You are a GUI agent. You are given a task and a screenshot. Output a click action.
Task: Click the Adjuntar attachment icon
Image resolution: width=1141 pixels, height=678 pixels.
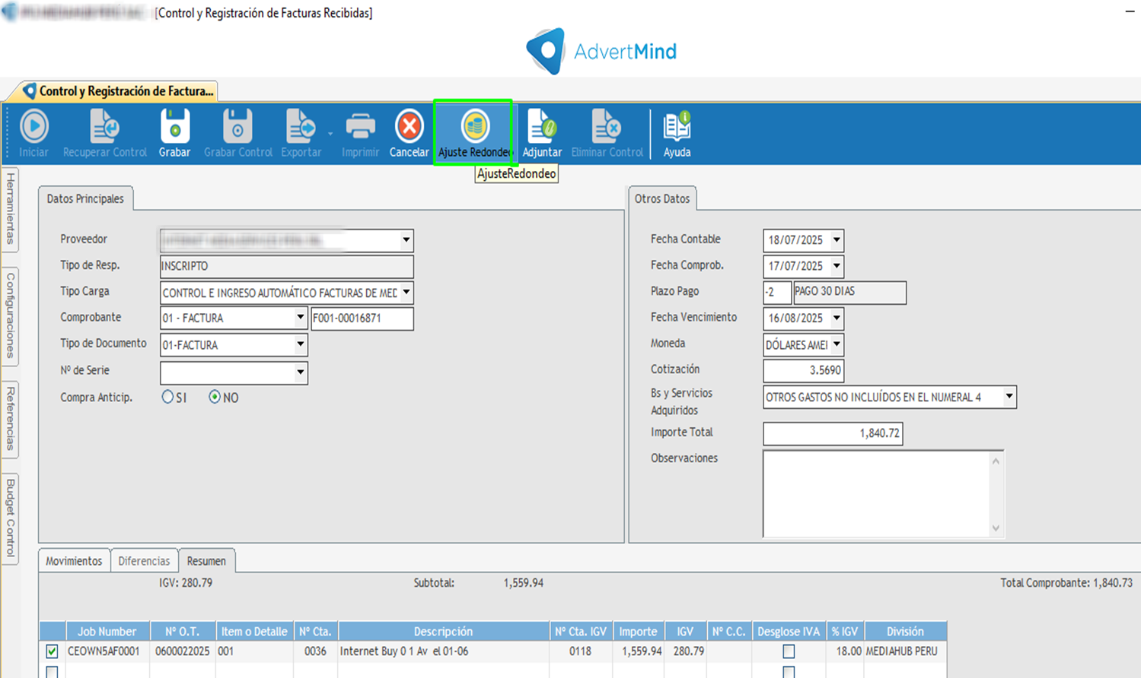click(x=541, y=127)
